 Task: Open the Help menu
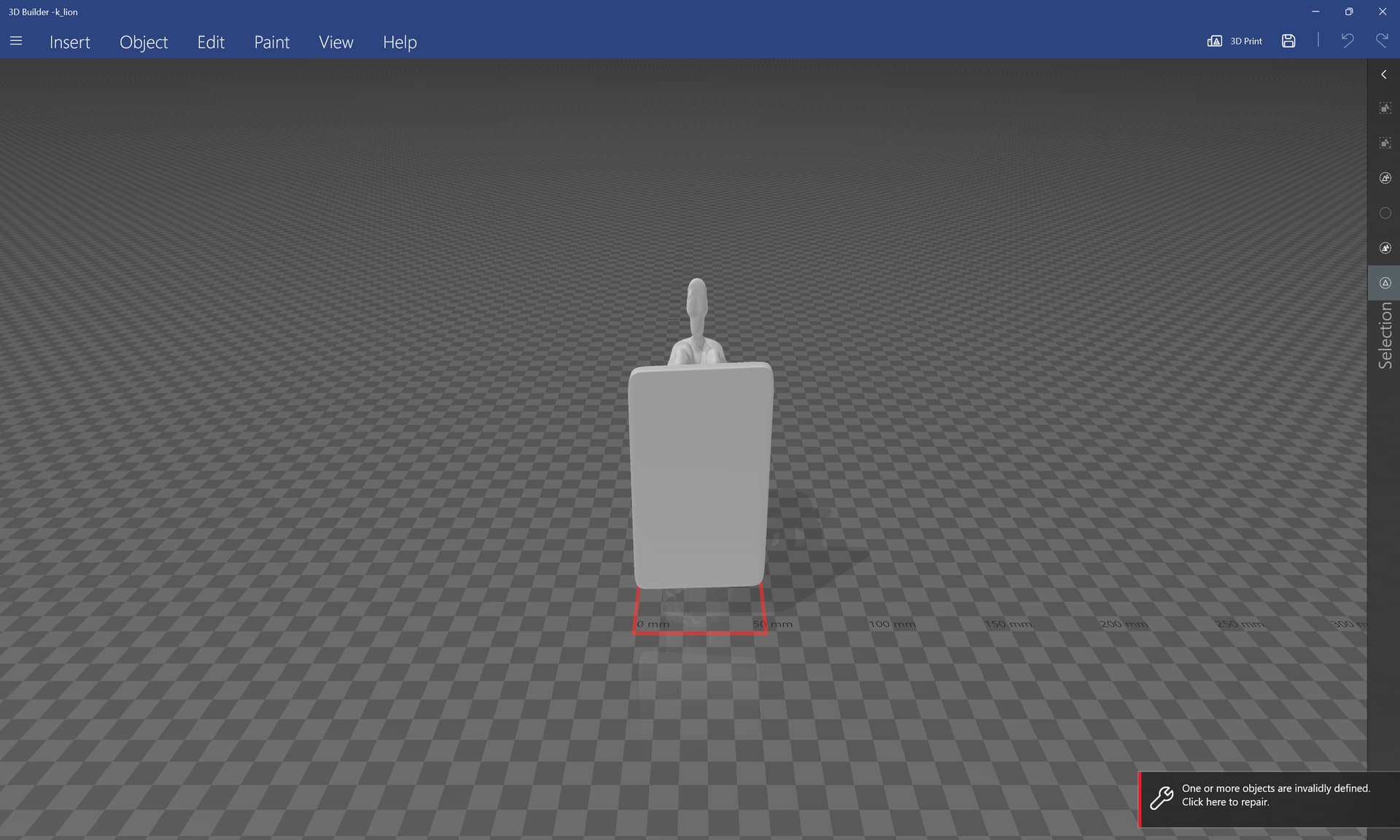(x=400, y=42)
